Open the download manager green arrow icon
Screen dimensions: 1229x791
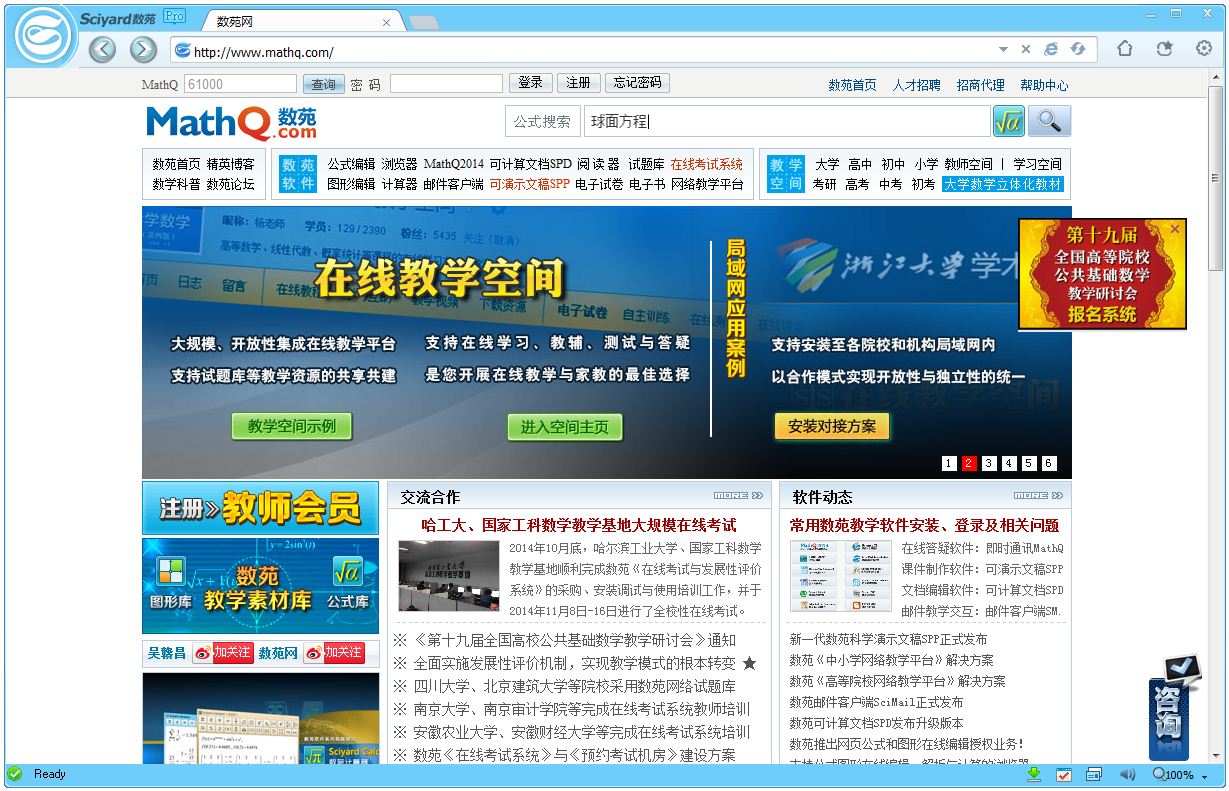1034,775
